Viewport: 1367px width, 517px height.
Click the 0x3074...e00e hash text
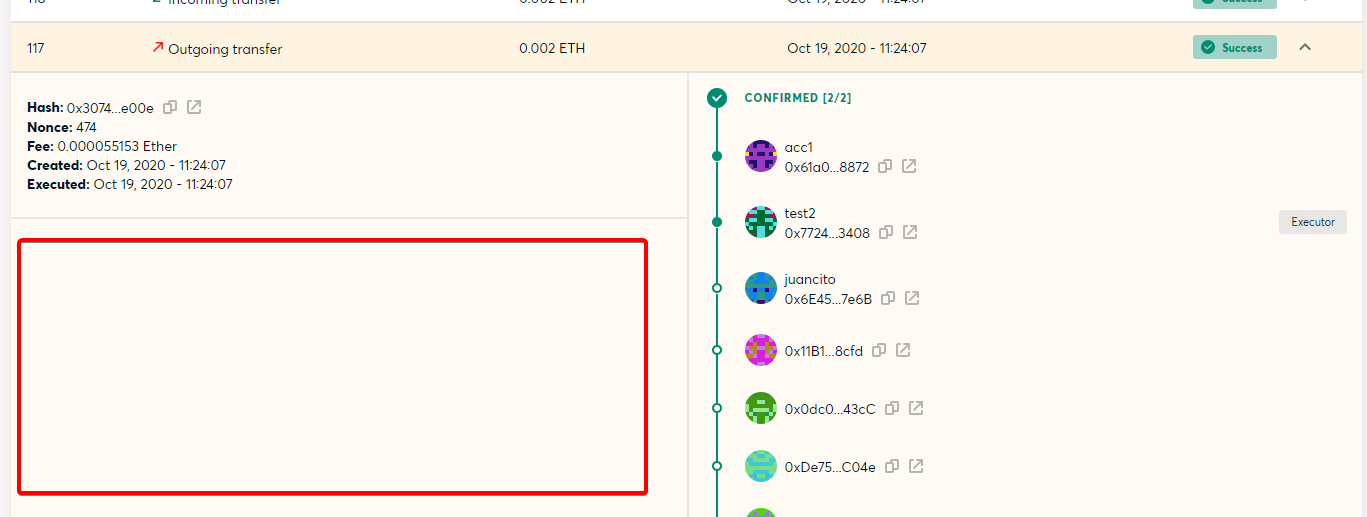tap(110, 108)
